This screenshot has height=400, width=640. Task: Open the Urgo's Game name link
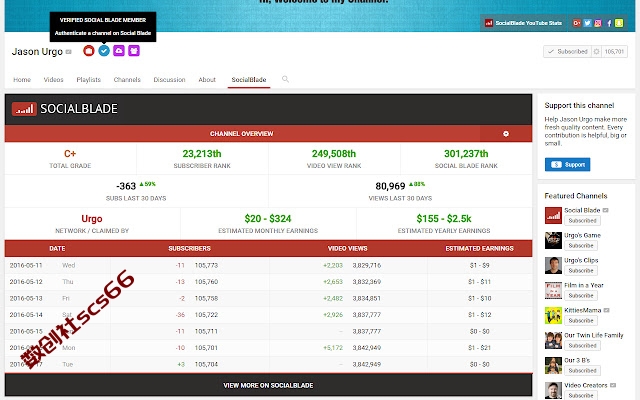[x=582, y=235]
